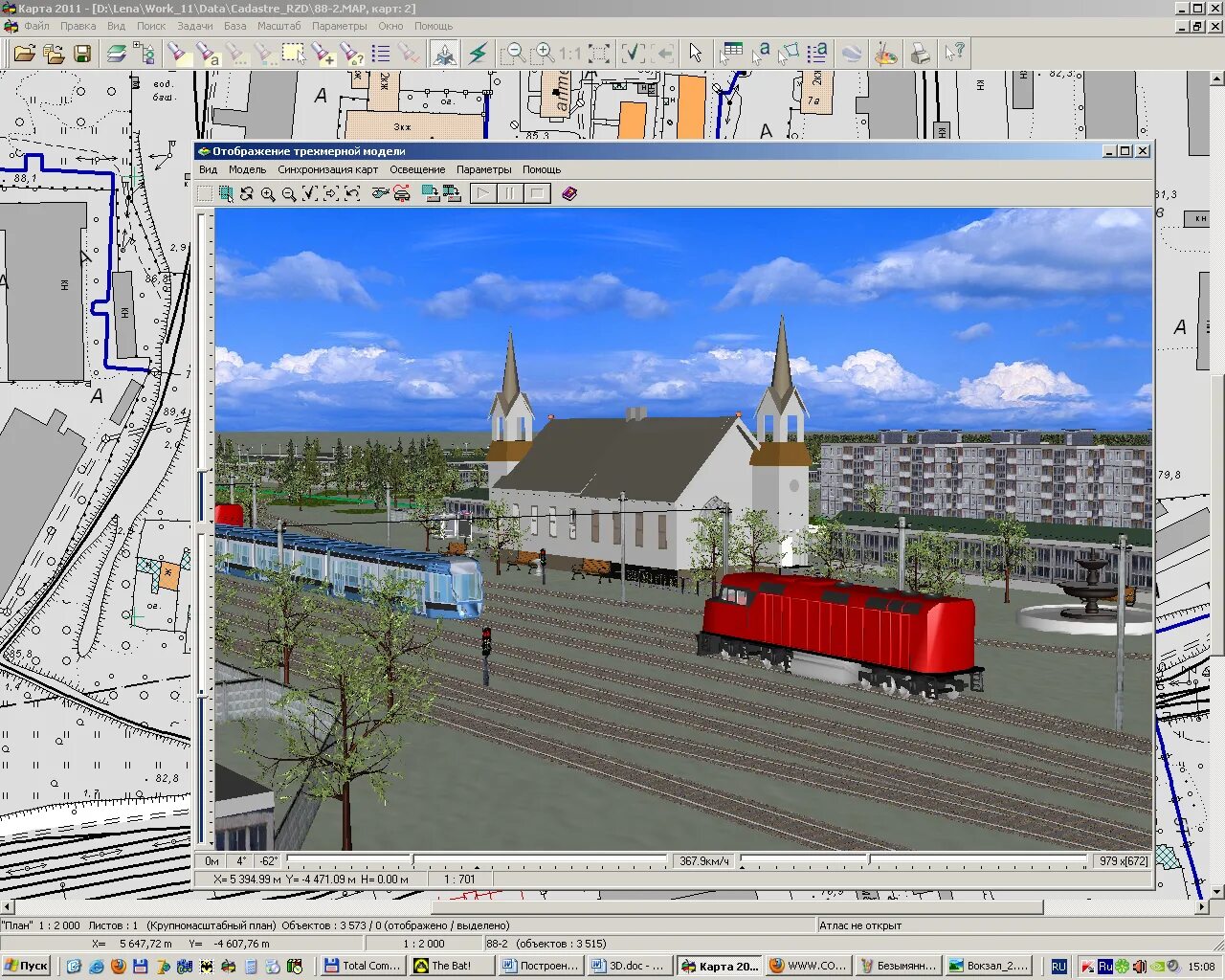Open the purple help book icon

pos(569,194)
